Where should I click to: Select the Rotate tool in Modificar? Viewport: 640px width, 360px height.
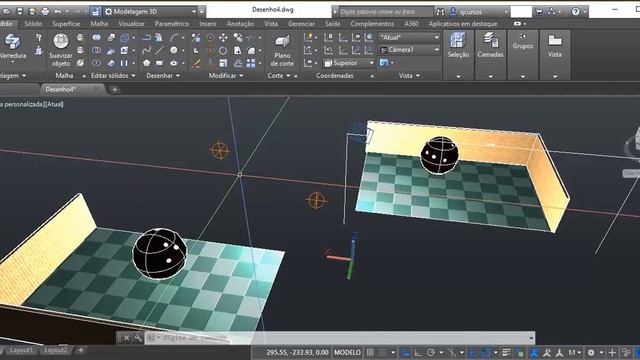223,51
